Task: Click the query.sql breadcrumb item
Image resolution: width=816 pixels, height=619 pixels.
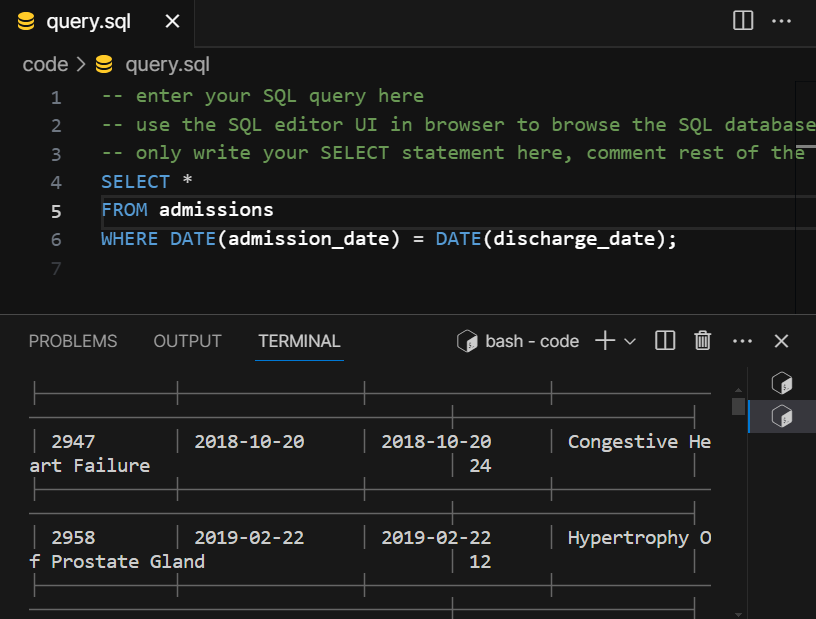Action: [167, 65]
